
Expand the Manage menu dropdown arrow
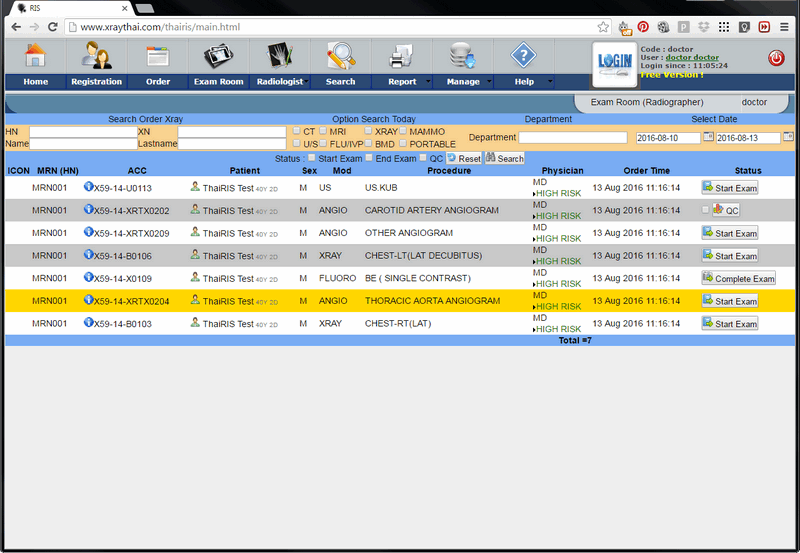489,82
